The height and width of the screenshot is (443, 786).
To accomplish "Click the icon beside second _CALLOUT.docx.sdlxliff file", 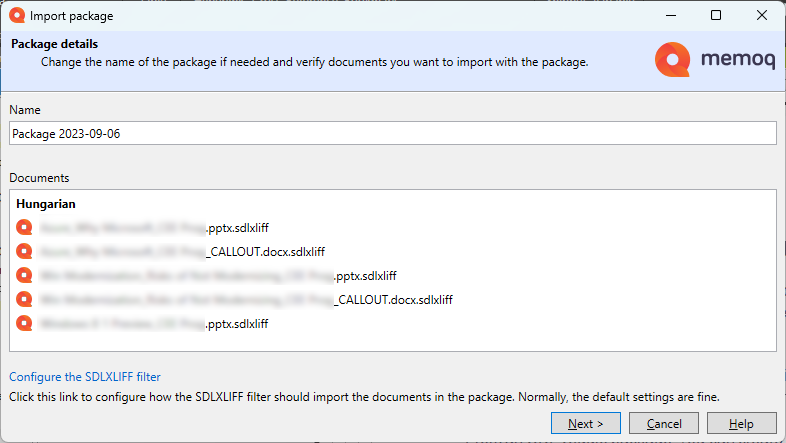I will tap(24, 300).
